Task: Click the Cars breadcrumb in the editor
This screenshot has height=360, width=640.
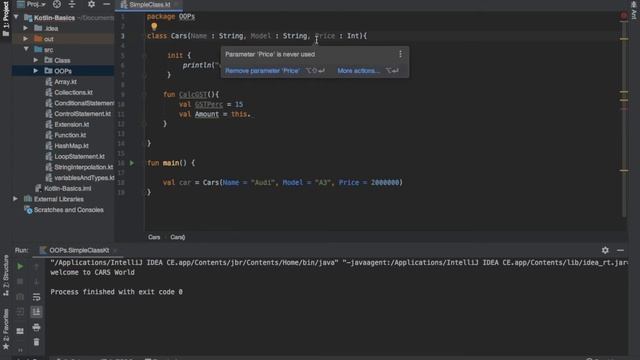Action: (x=154, y=237)
